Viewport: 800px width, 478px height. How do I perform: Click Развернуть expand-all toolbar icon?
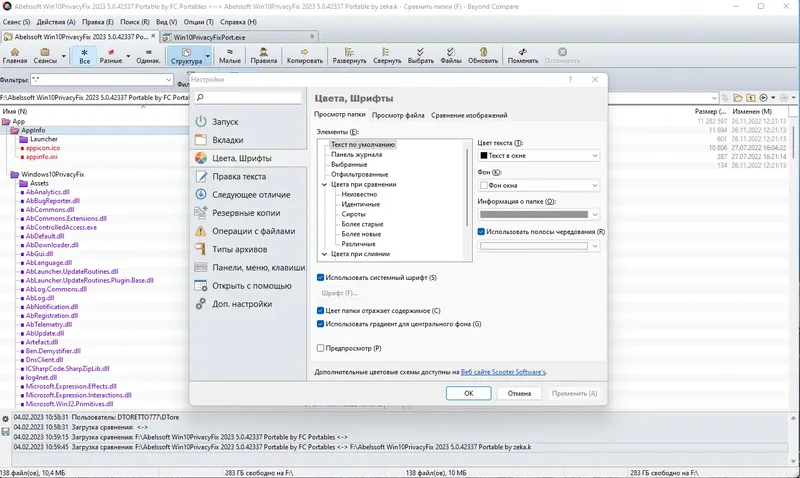pos(349,56)
